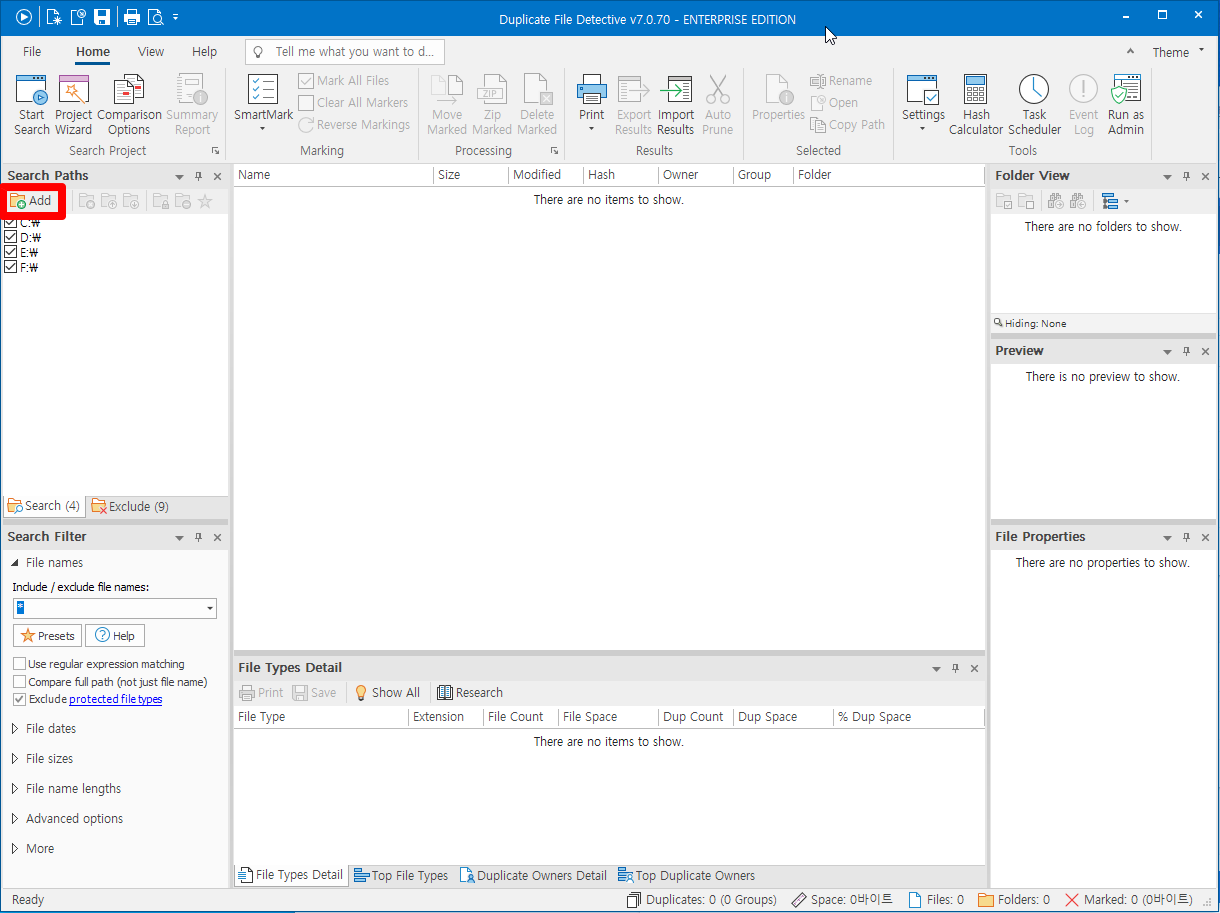This screenshot has width=1220, height=913.
Task: Enable Use regular expression matching
Action: point(19,664)
